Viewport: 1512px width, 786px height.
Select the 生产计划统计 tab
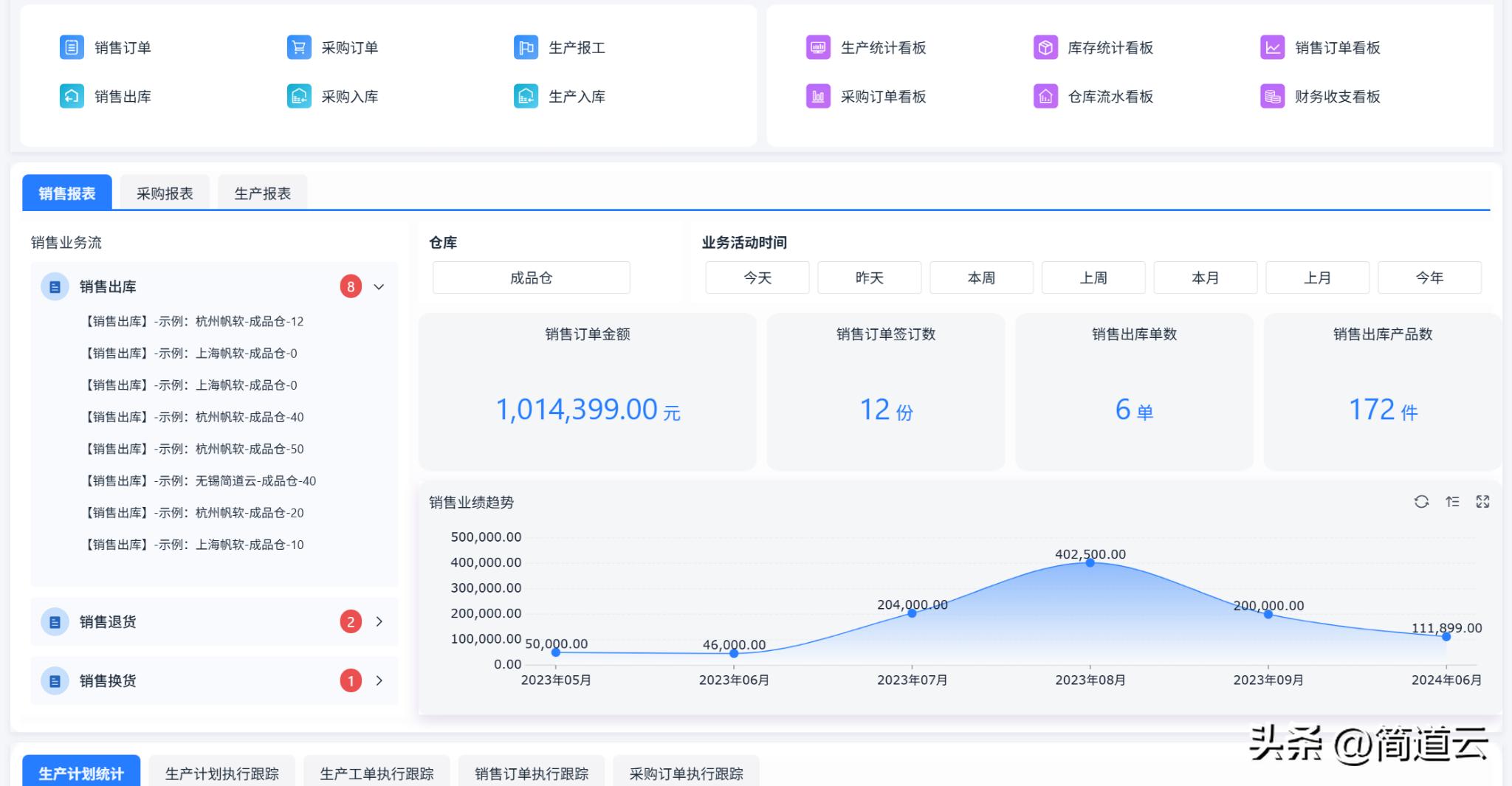point(81,771)
